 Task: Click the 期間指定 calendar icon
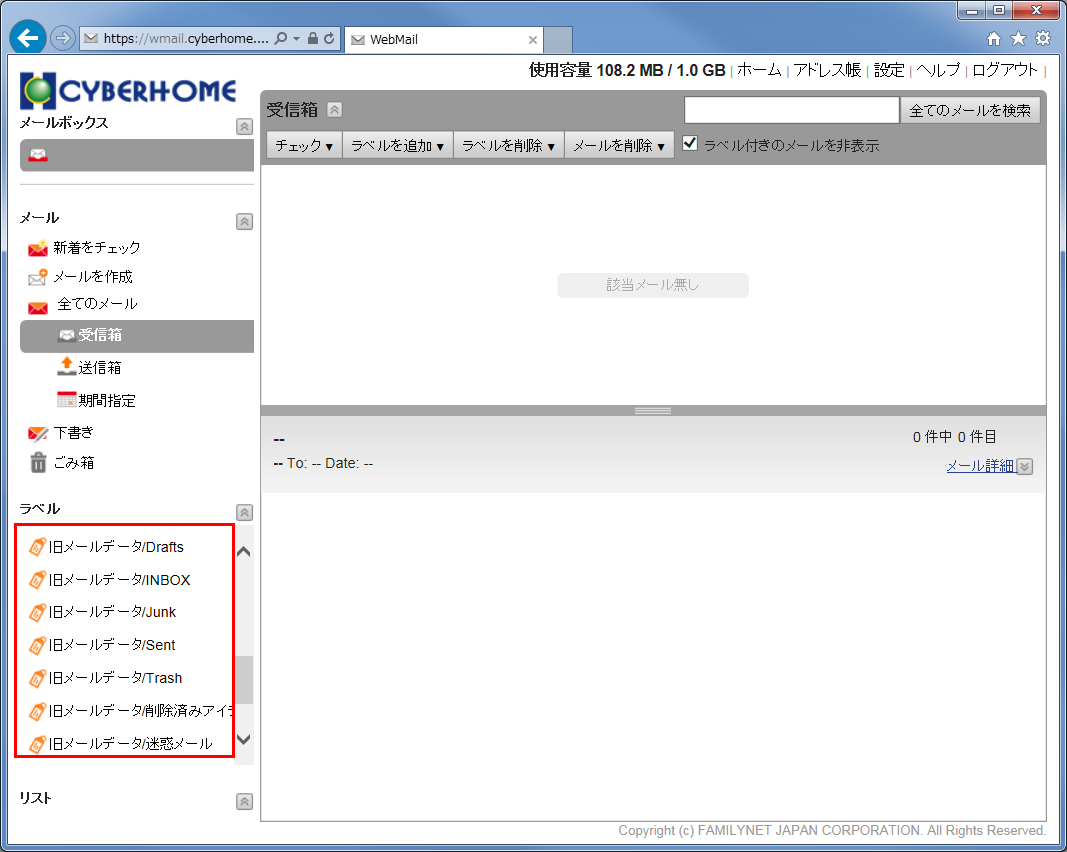[x=66, y=400]
